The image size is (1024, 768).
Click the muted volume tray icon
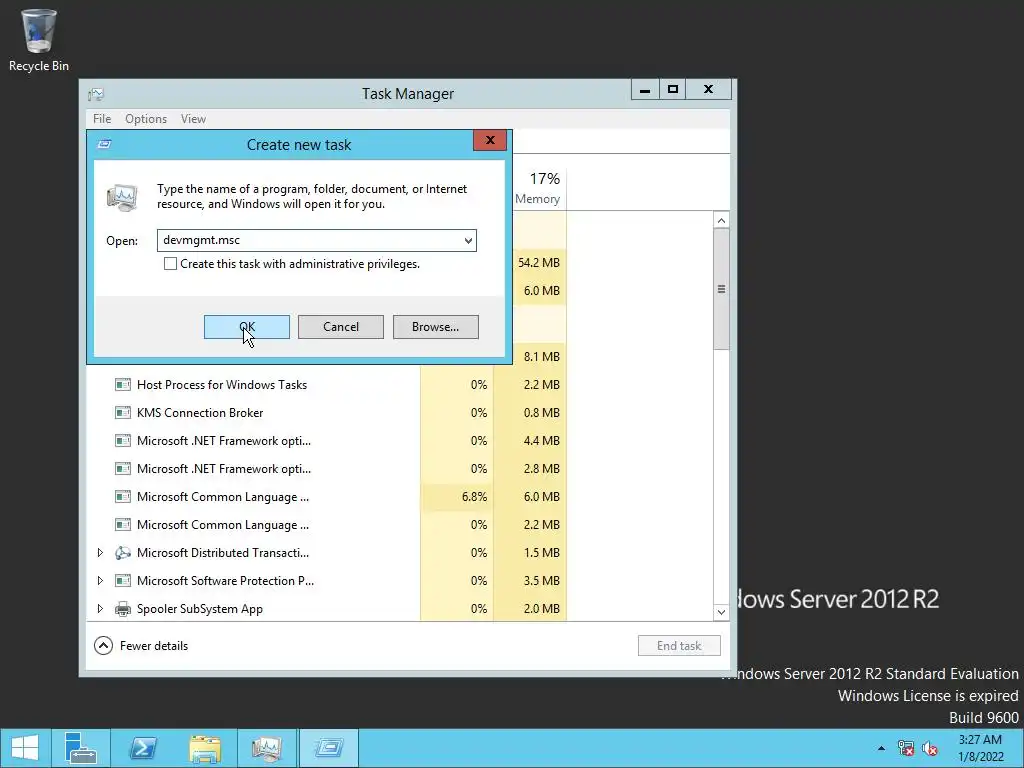click(930, 748)
